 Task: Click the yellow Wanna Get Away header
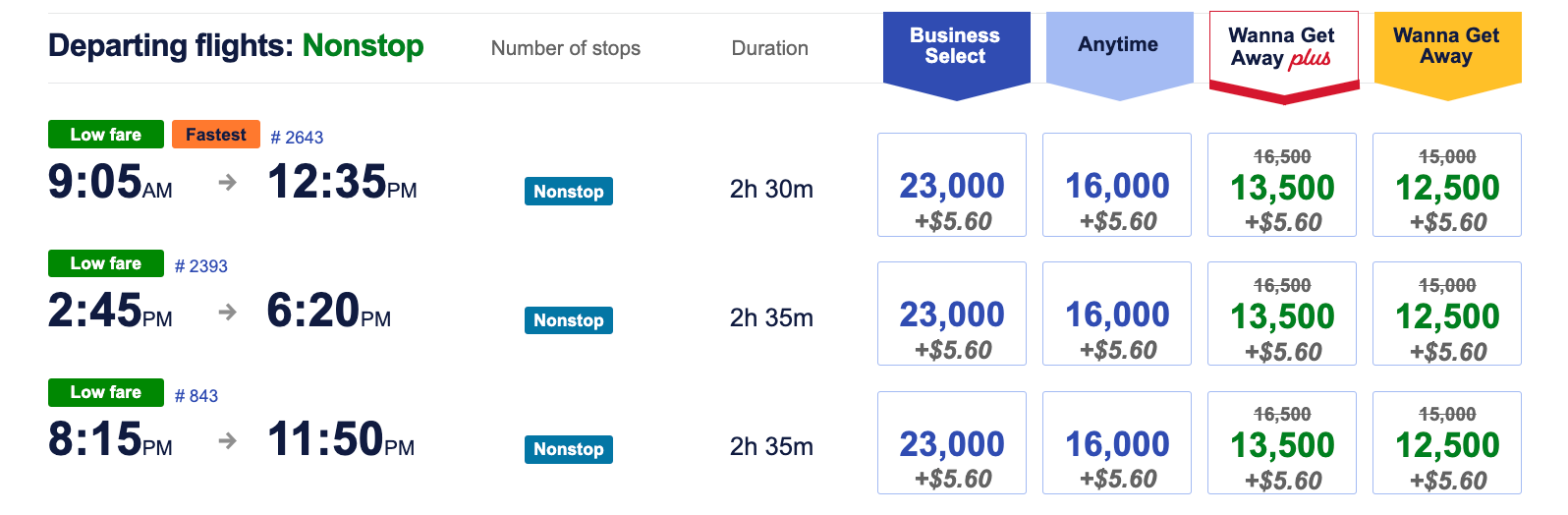1446,46
